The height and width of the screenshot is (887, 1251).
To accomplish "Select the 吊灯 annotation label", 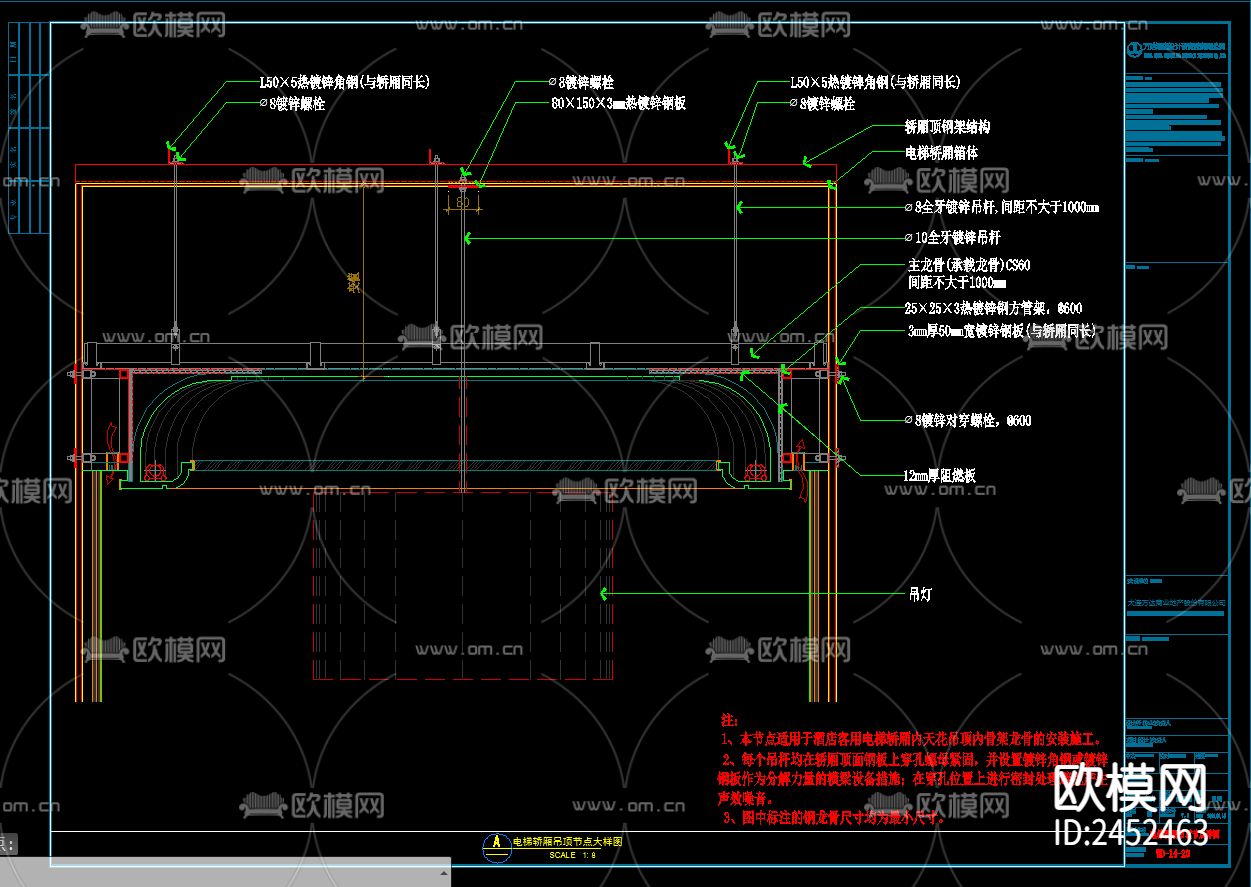I will click(x=919, y=594).
